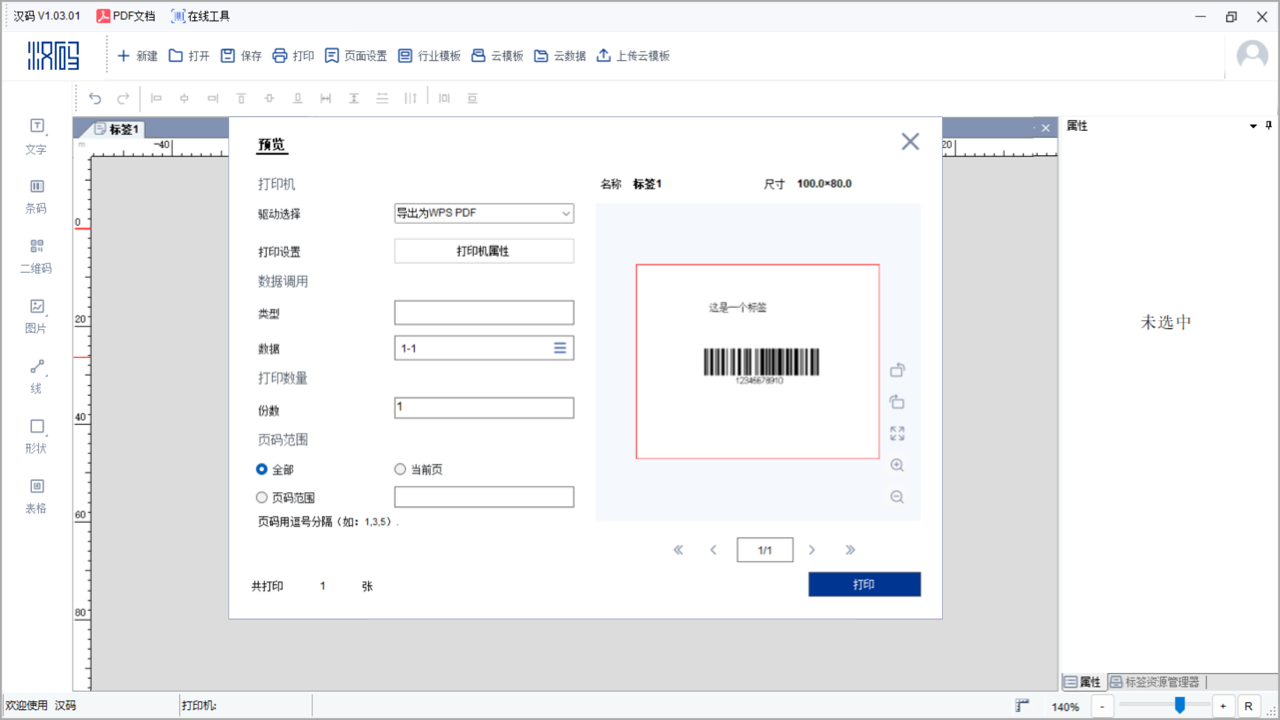The height and width of the screenshot is (720, 1280).
Task: Select the 全部 page range radio
Action: tap(261, 468)
